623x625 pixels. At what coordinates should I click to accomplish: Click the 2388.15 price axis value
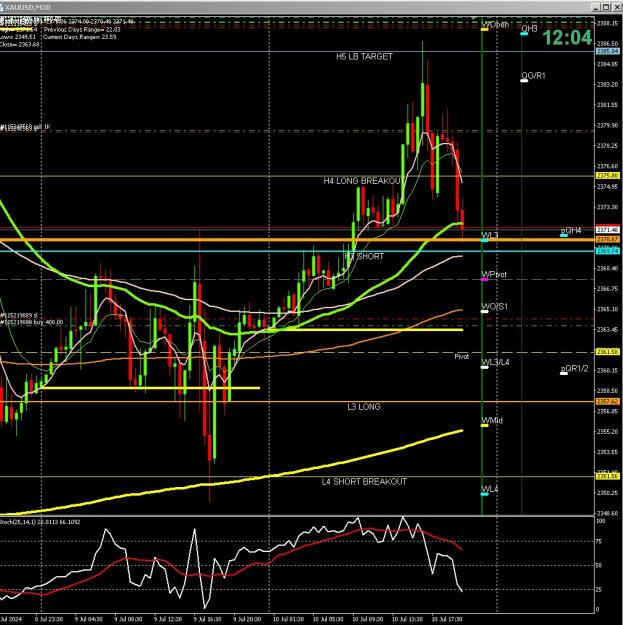pos(607,24)
